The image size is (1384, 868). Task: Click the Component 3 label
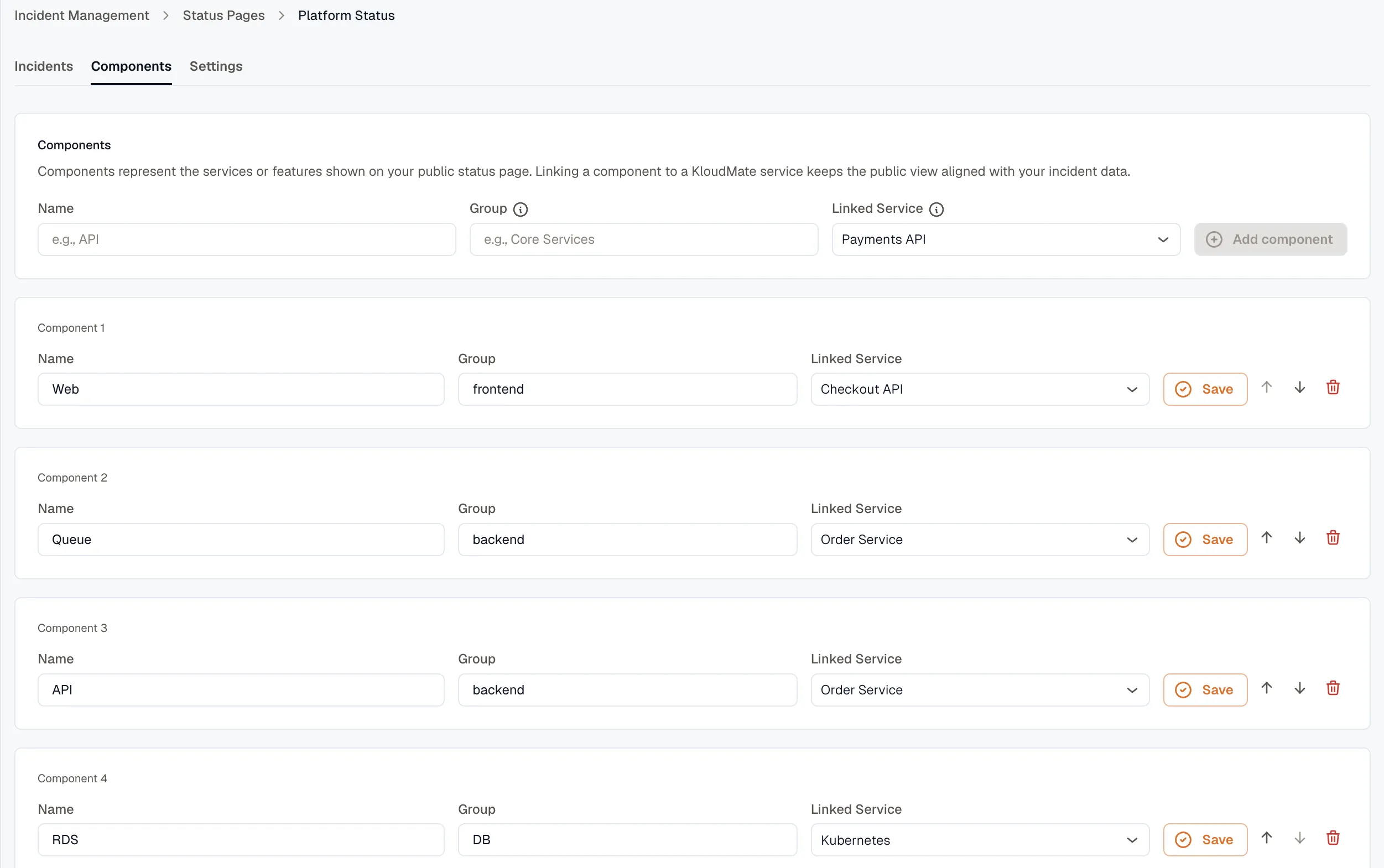tap(72, 628)
